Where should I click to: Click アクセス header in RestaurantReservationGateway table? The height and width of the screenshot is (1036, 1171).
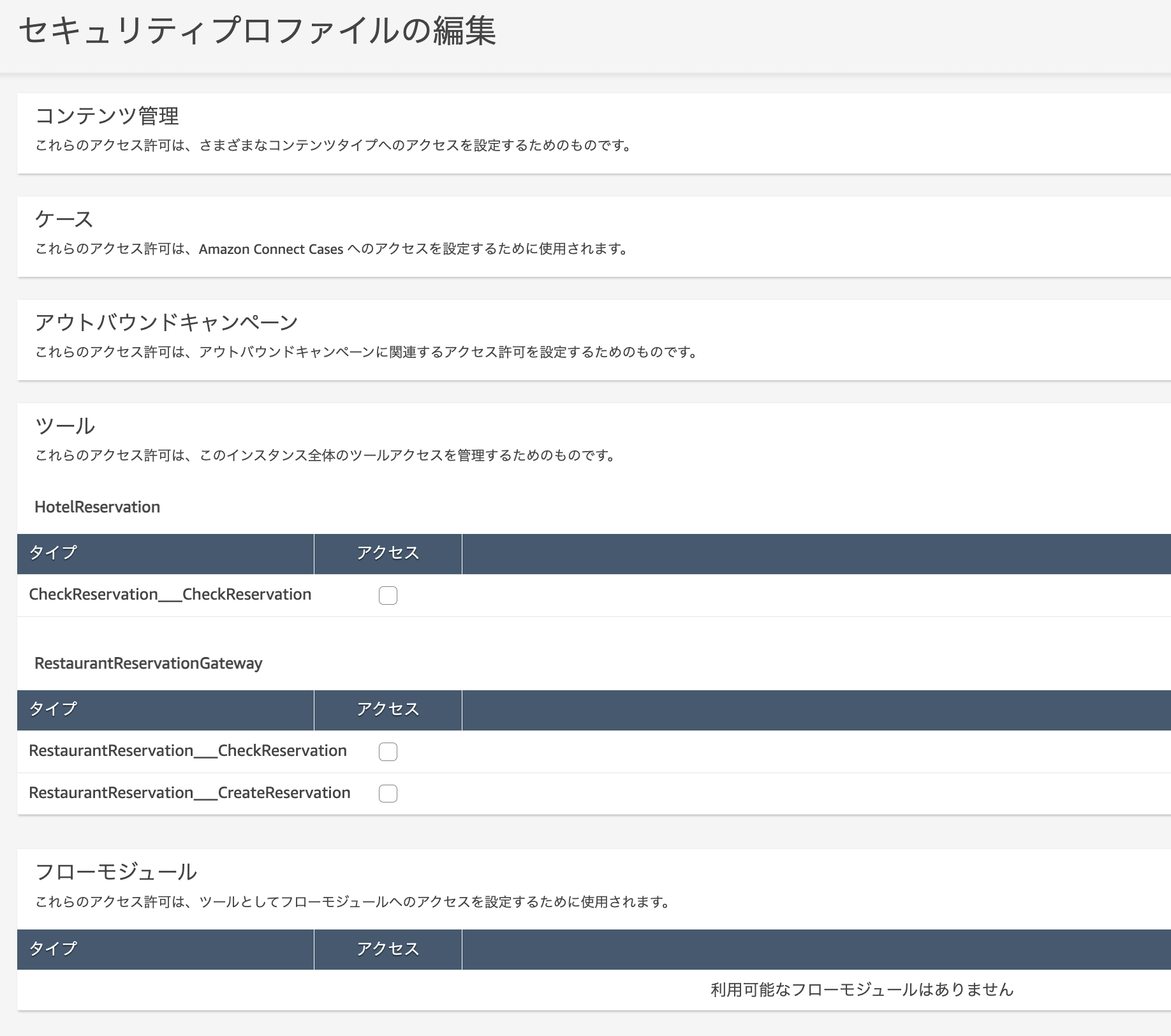pyautogui.click(x=387, y=709)
